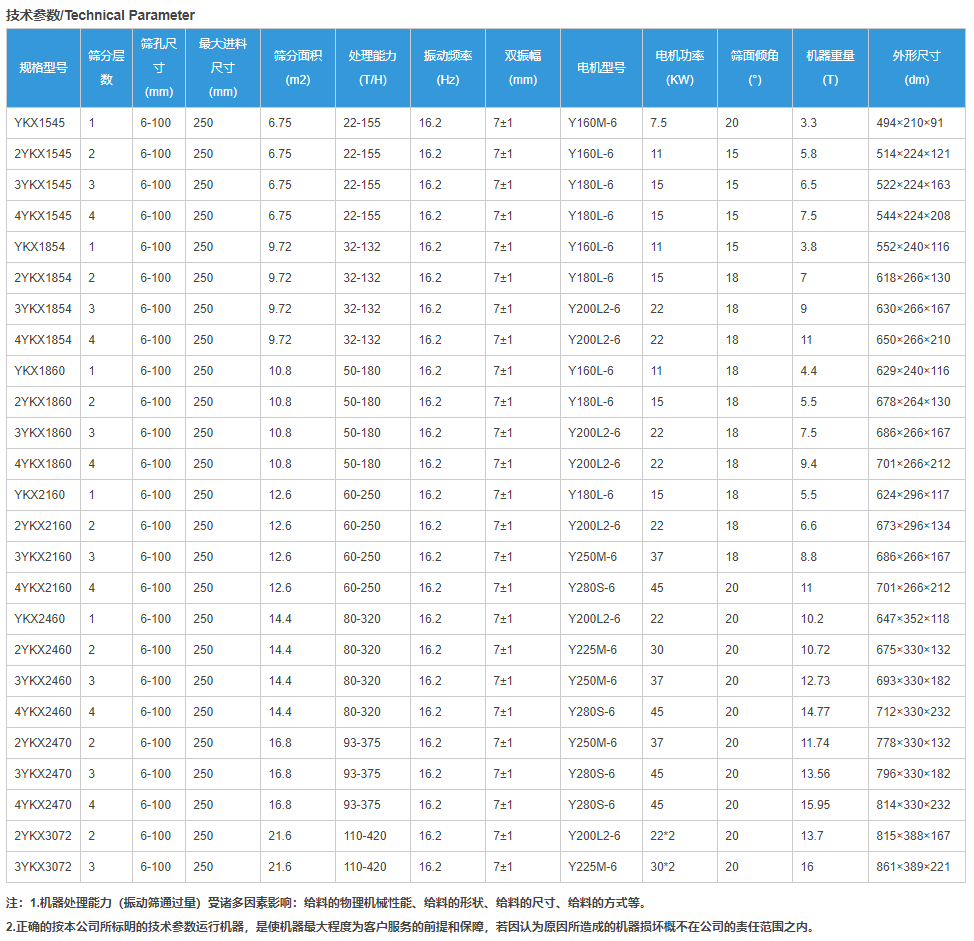Click the 电机型号 column header
This screenshot has height=941, width=974.
[601, 68]
